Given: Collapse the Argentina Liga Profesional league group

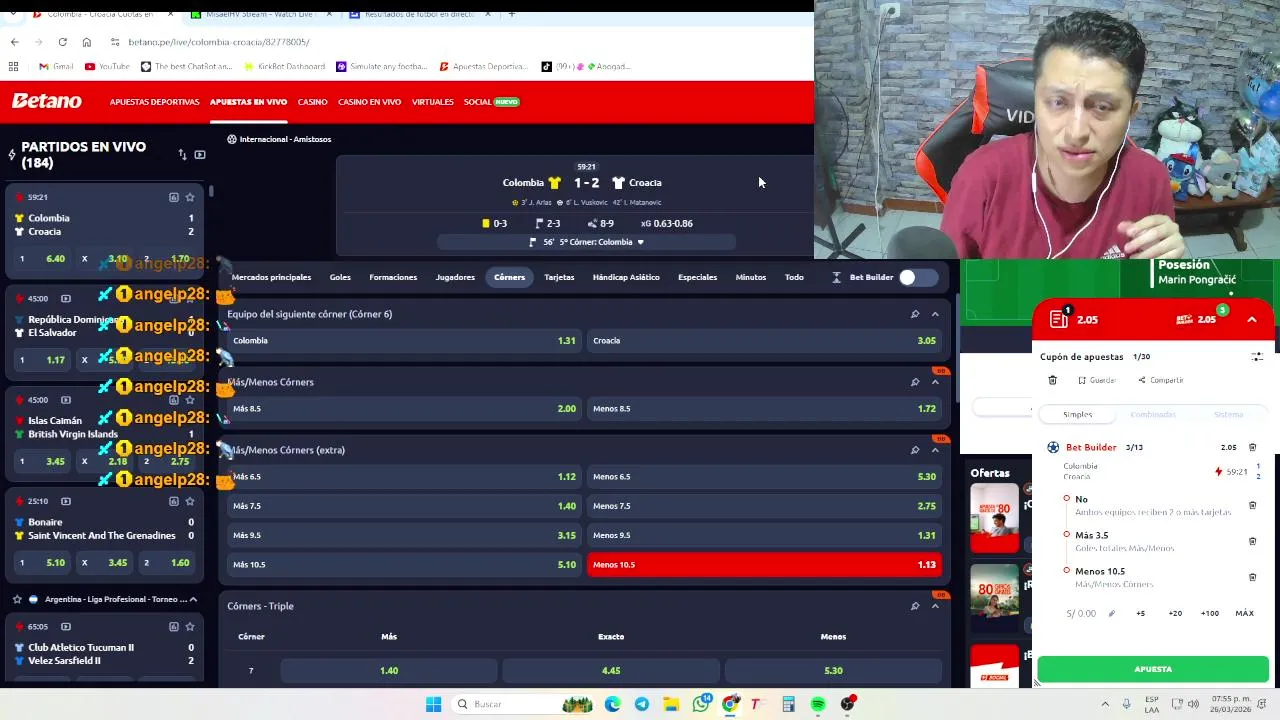Looking at the screenshot, I should [193, 599].
